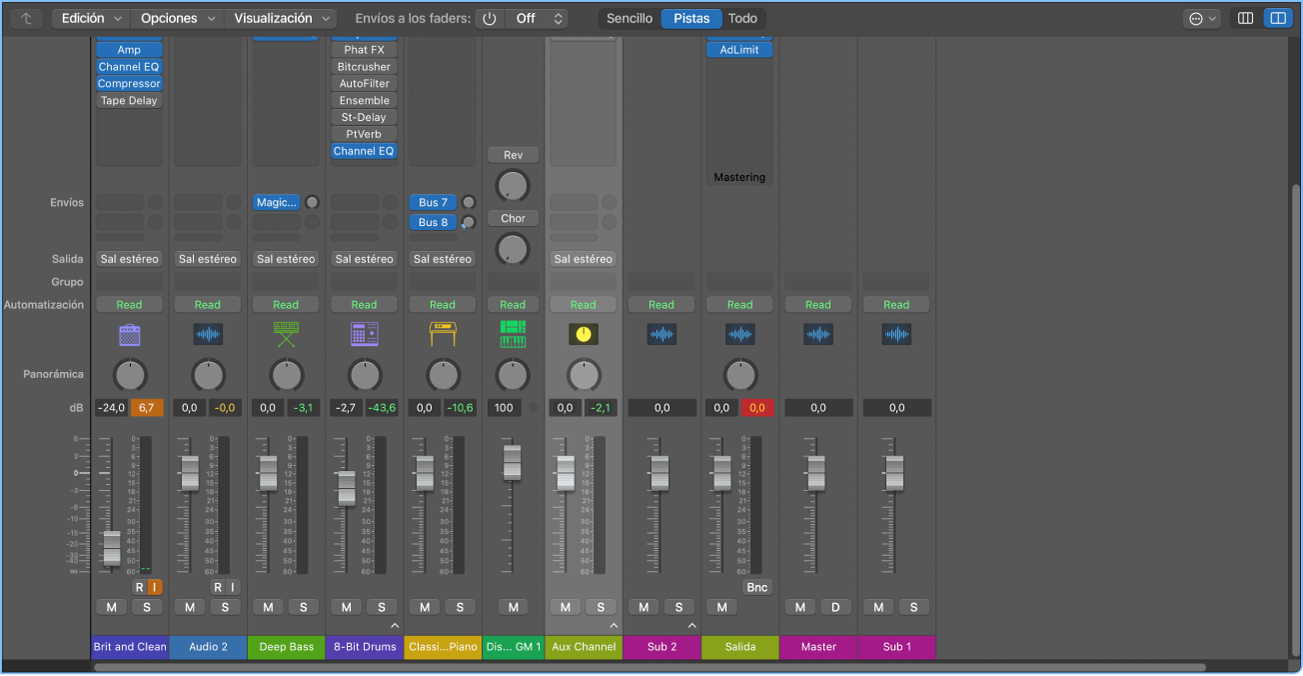Select the narrow channel strip view icon
The width and height of the screenshot is (1303, 676).
[x=1245, y=18]
